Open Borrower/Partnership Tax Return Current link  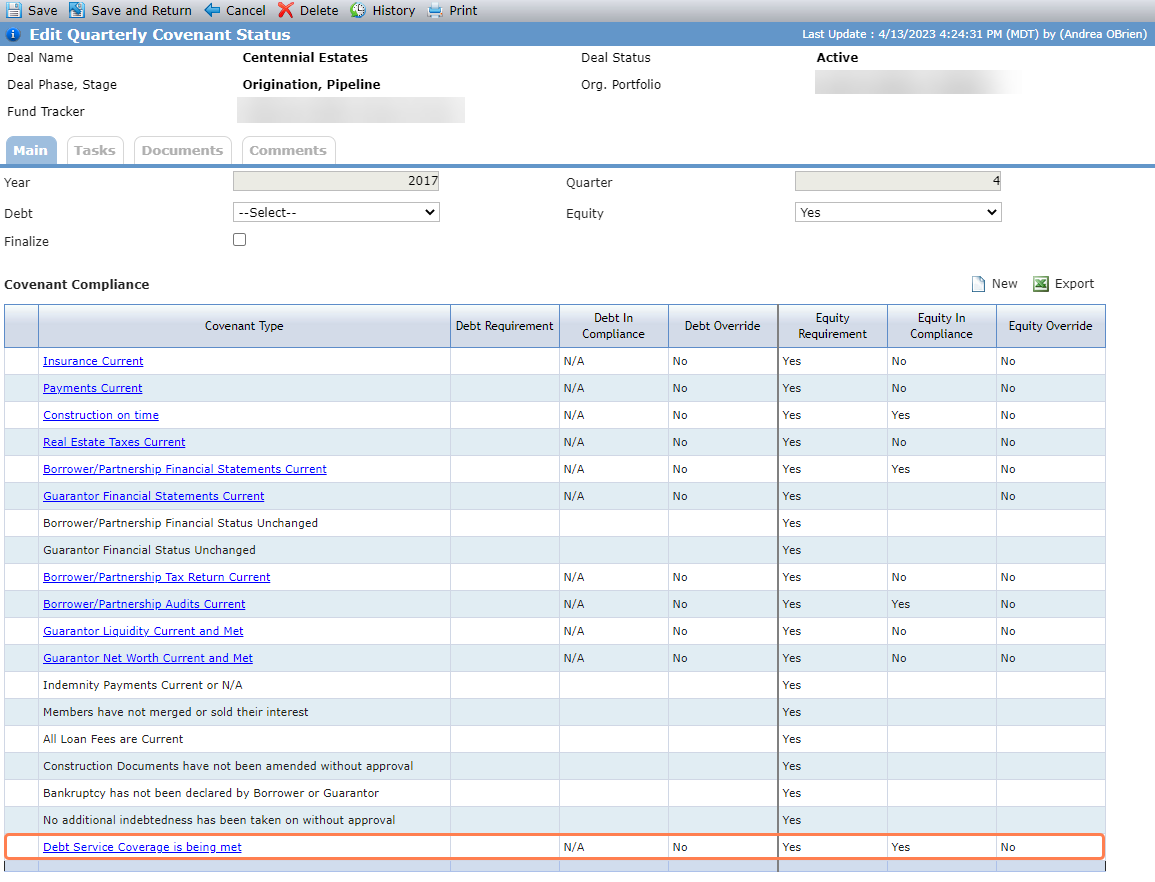pos(156,577)
